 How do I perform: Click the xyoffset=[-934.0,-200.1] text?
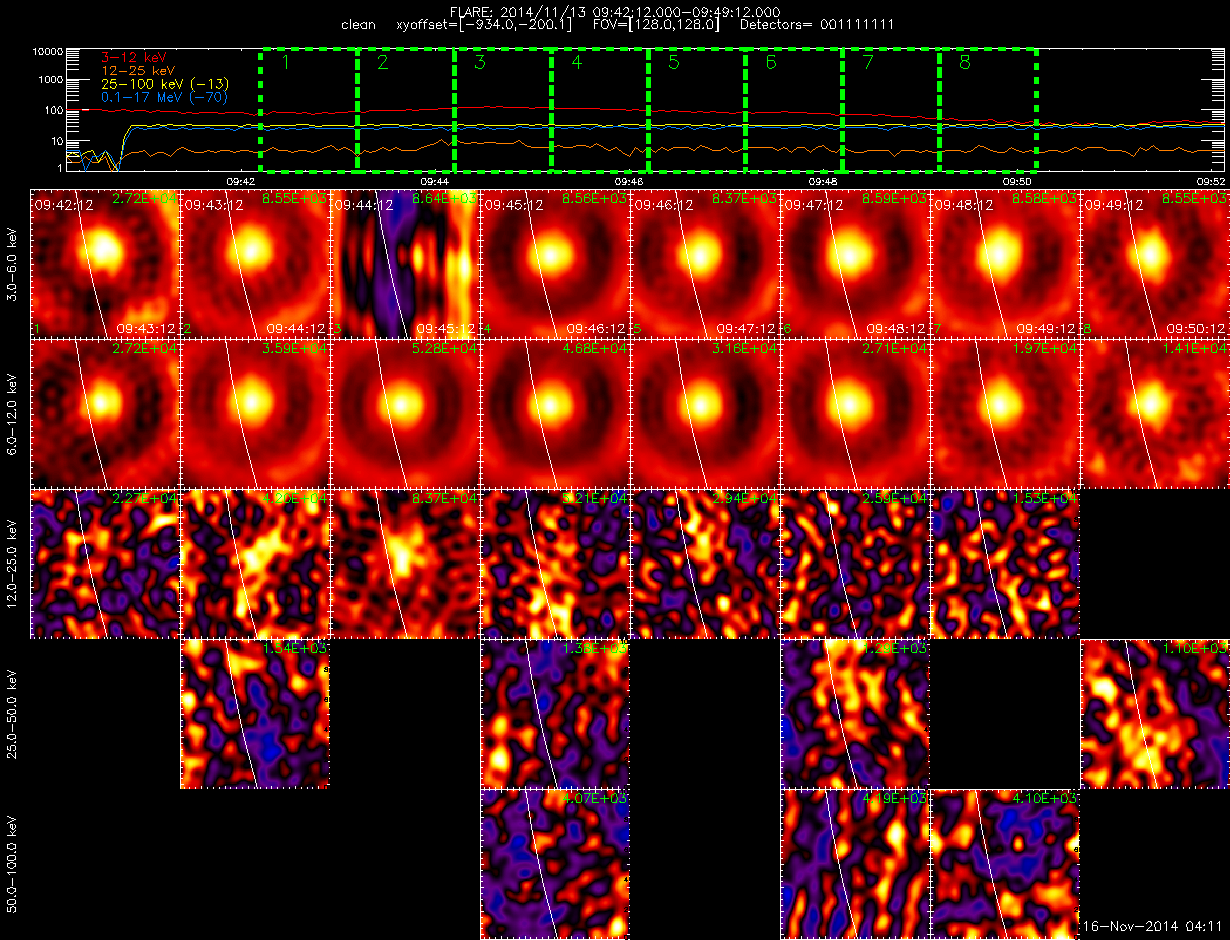tap(485, 24)
